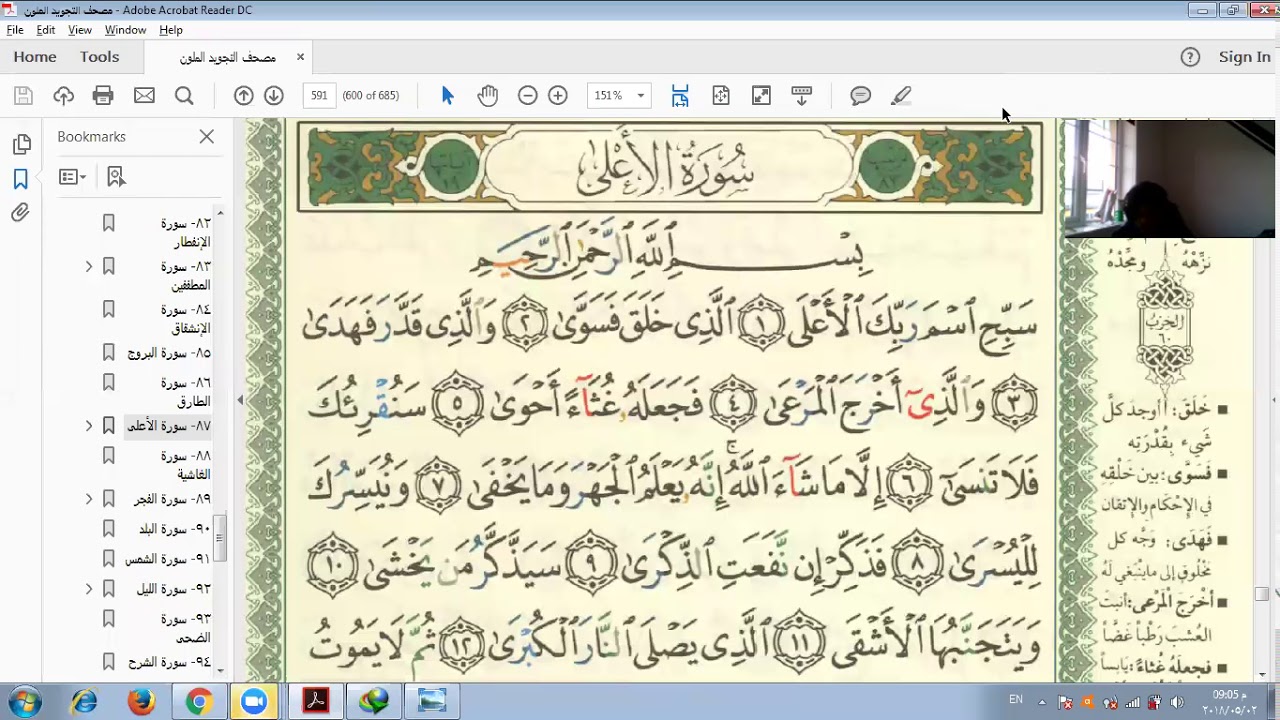Open Attachments paperclip panel

(21, 213)
